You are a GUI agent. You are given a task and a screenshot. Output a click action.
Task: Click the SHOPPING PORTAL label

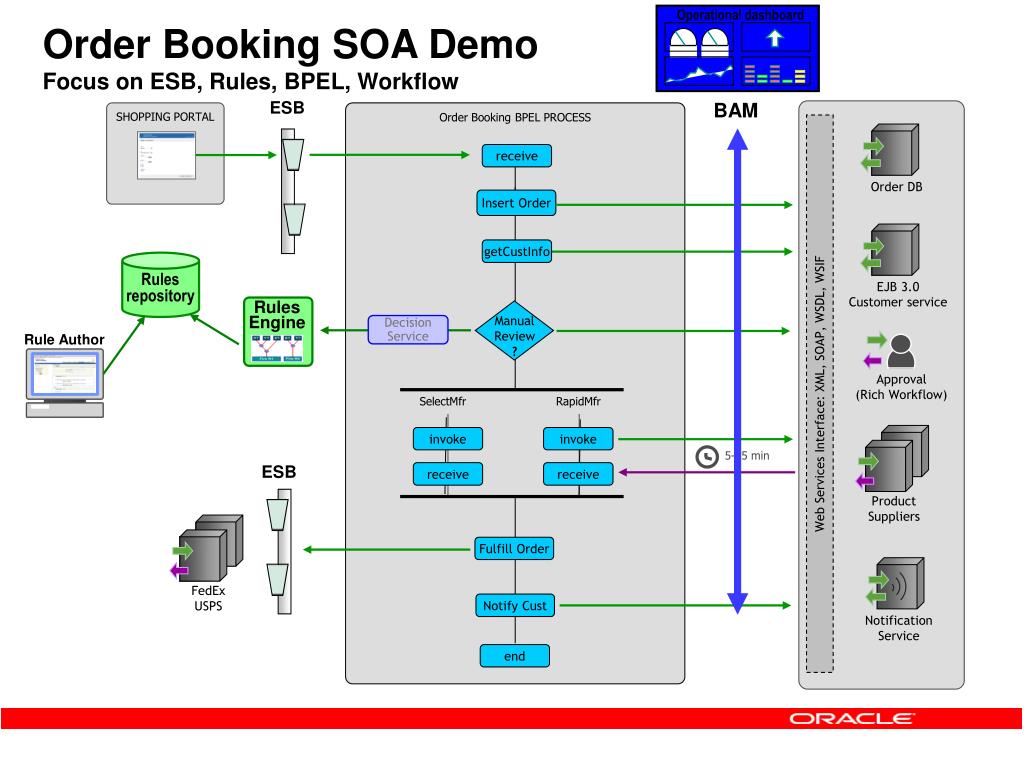coord(165,117)
